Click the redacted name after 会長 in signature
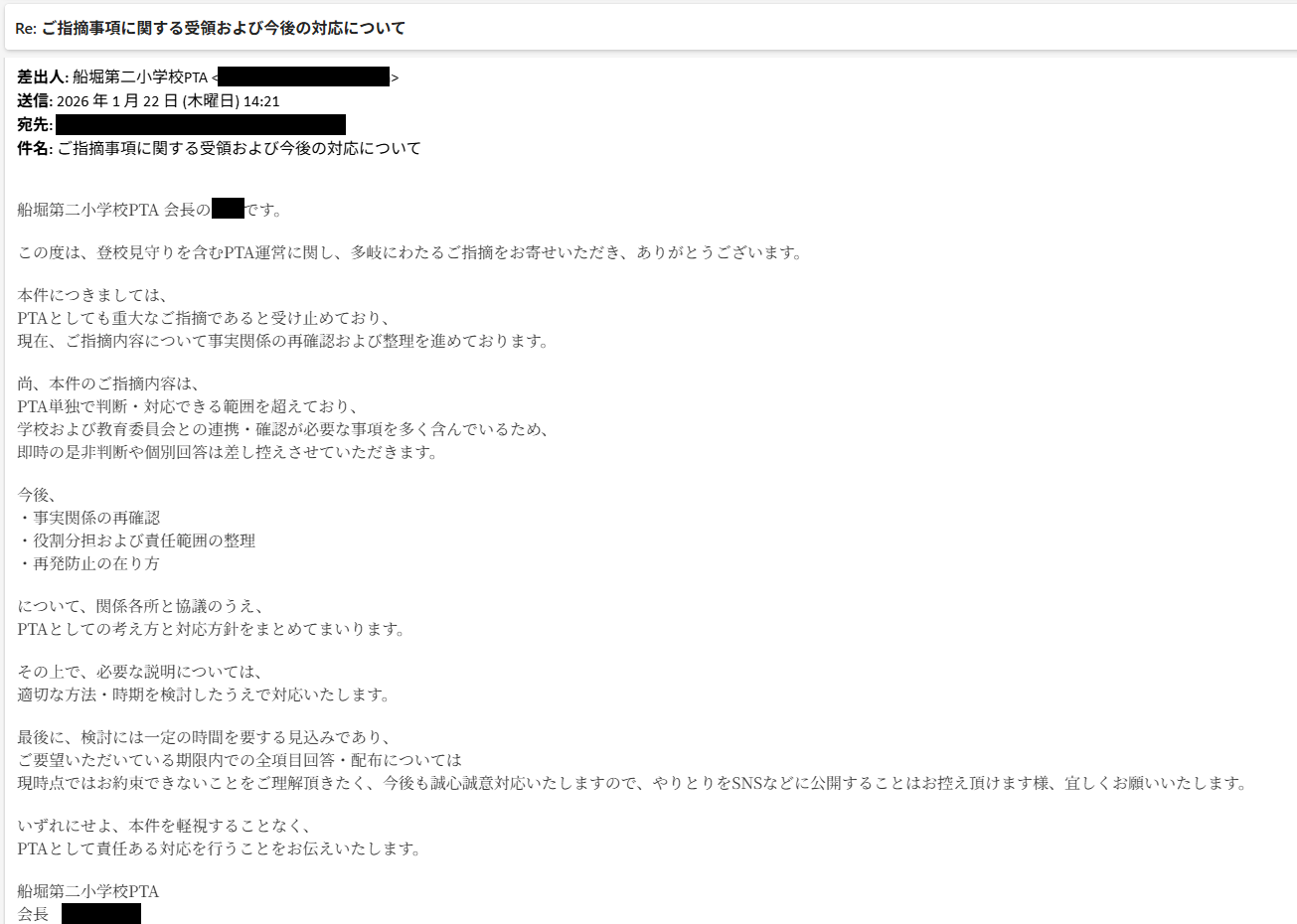The height and width of the screenshot is (924, 1297). coord(101,914)
